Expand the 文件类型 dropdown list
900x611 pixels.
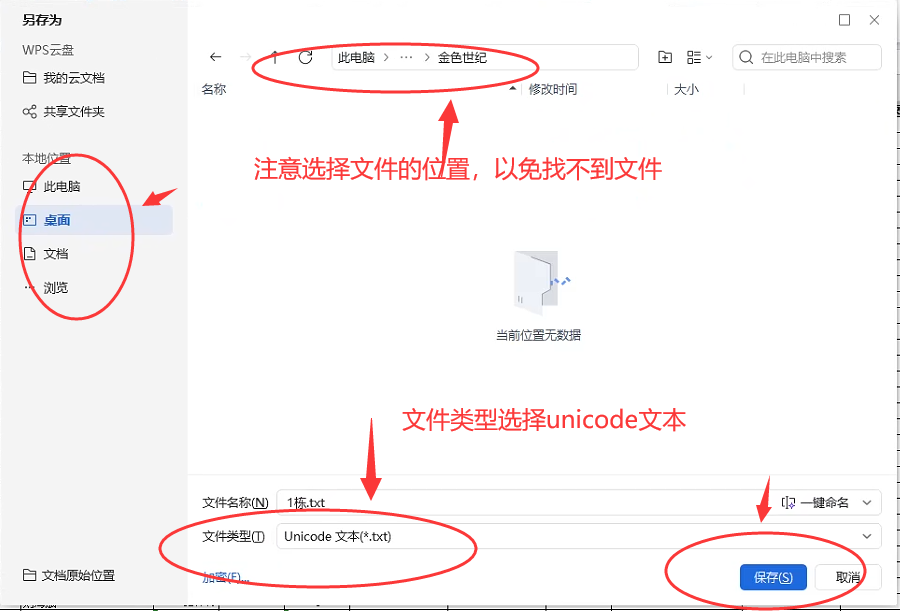pos(866,536)
